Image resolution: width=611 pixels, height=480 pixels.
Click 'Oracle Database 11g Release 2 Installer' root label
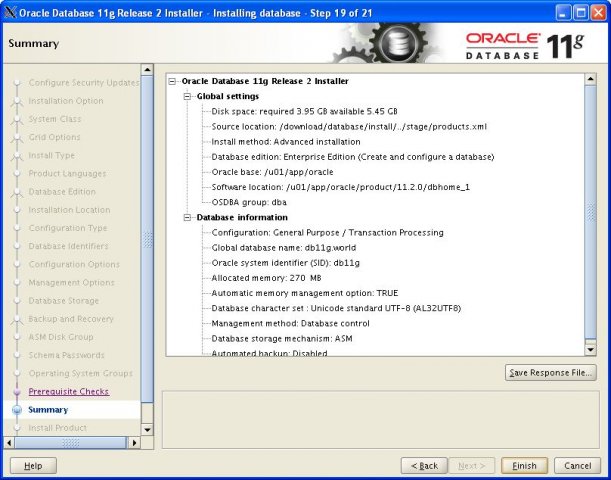pyautogui.click(x=265, y=81)
